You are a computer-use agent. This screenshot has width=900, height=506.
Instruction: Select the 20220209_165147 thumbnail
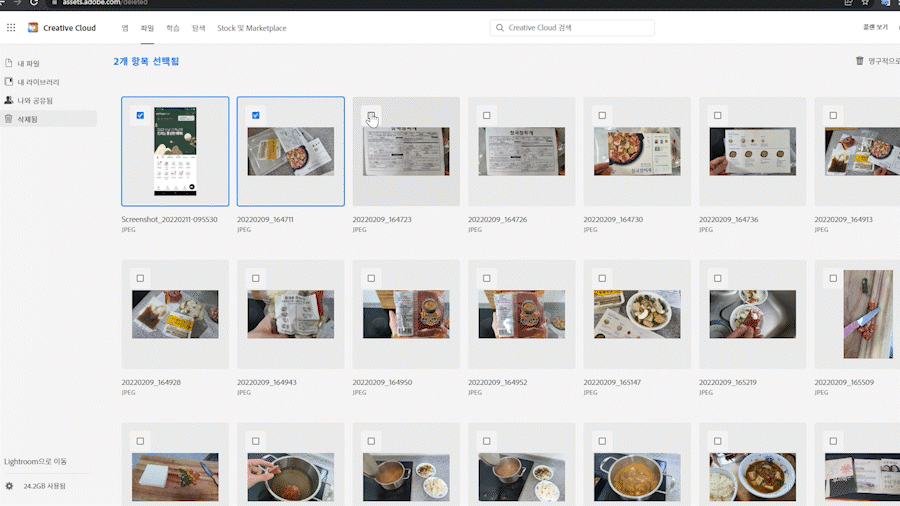point(637,314)
